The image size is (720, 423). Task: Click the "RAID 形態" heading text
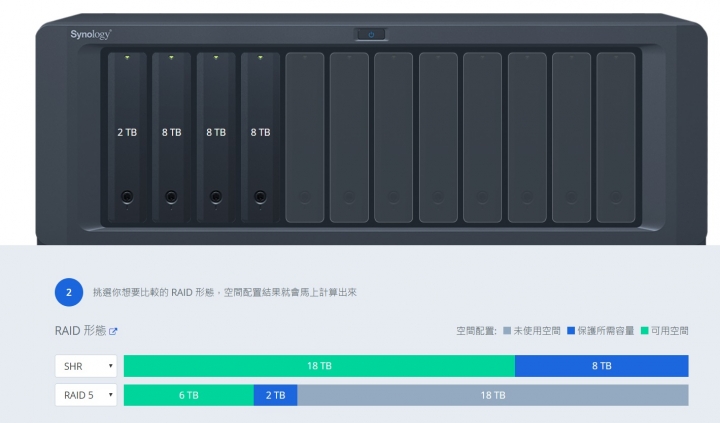80,331
